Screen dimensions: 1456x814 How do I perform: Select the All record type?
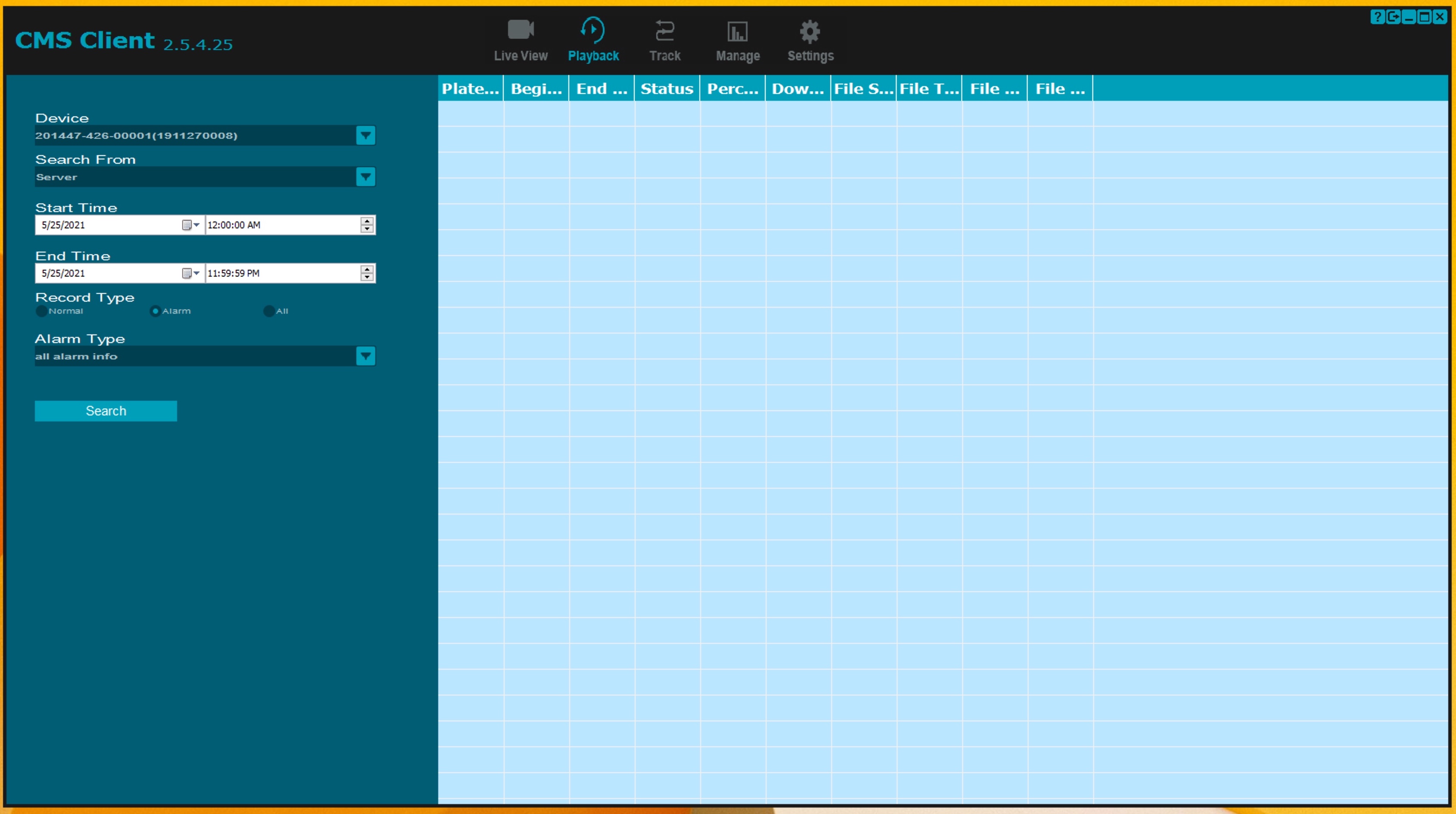(269, 311)
